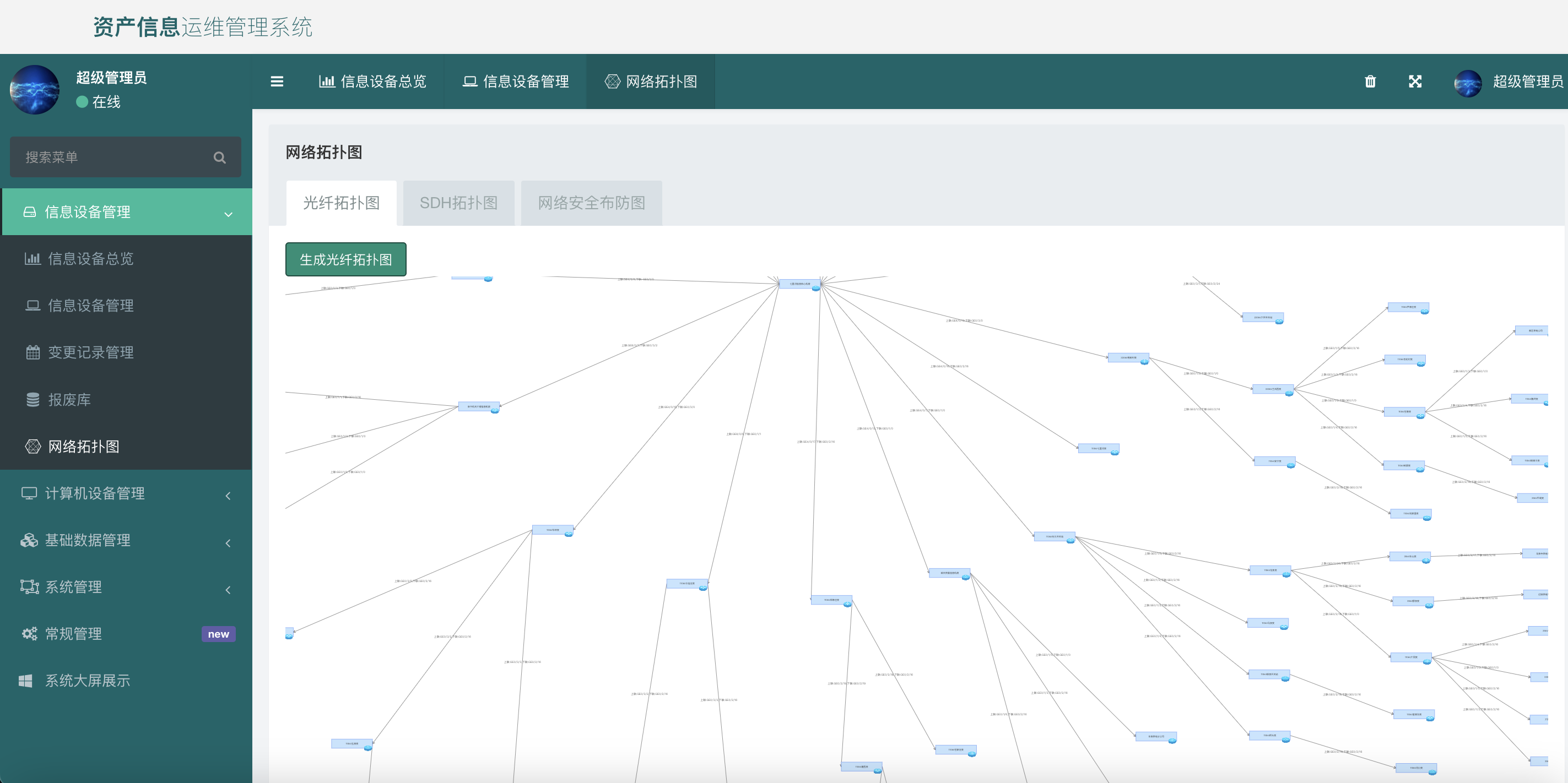The width and height of the screenshot is (1568, 783).
Task: Expand the 系统管理 sidebar group
Action: tap(127, 587)
